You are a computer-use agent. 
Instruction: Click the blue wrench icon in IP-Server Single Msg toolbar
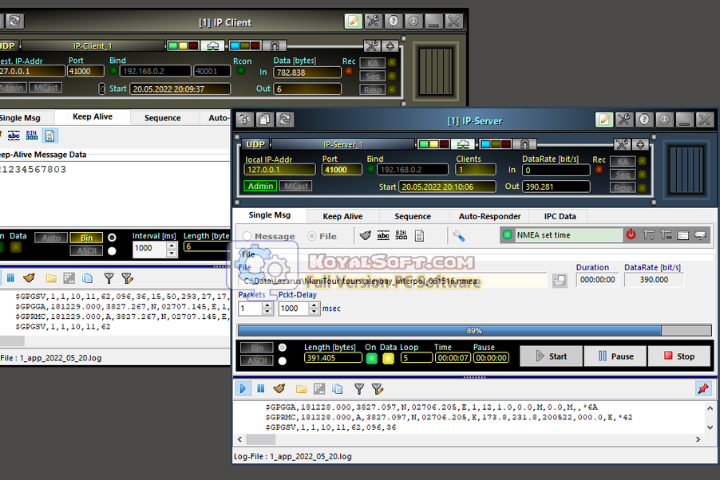click(458, 236)
